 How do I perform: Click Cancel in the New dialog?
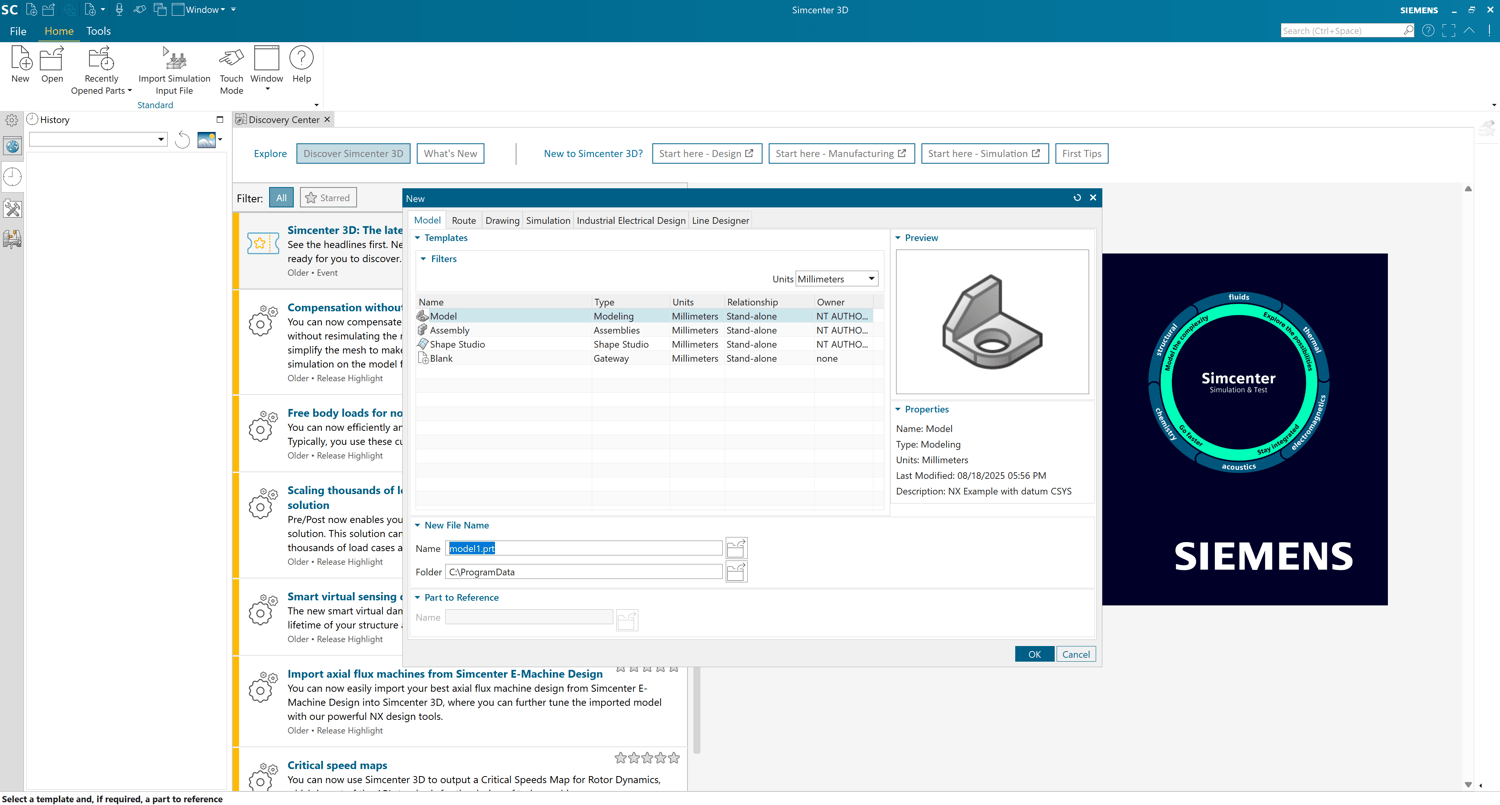(x=1076, y=654)
